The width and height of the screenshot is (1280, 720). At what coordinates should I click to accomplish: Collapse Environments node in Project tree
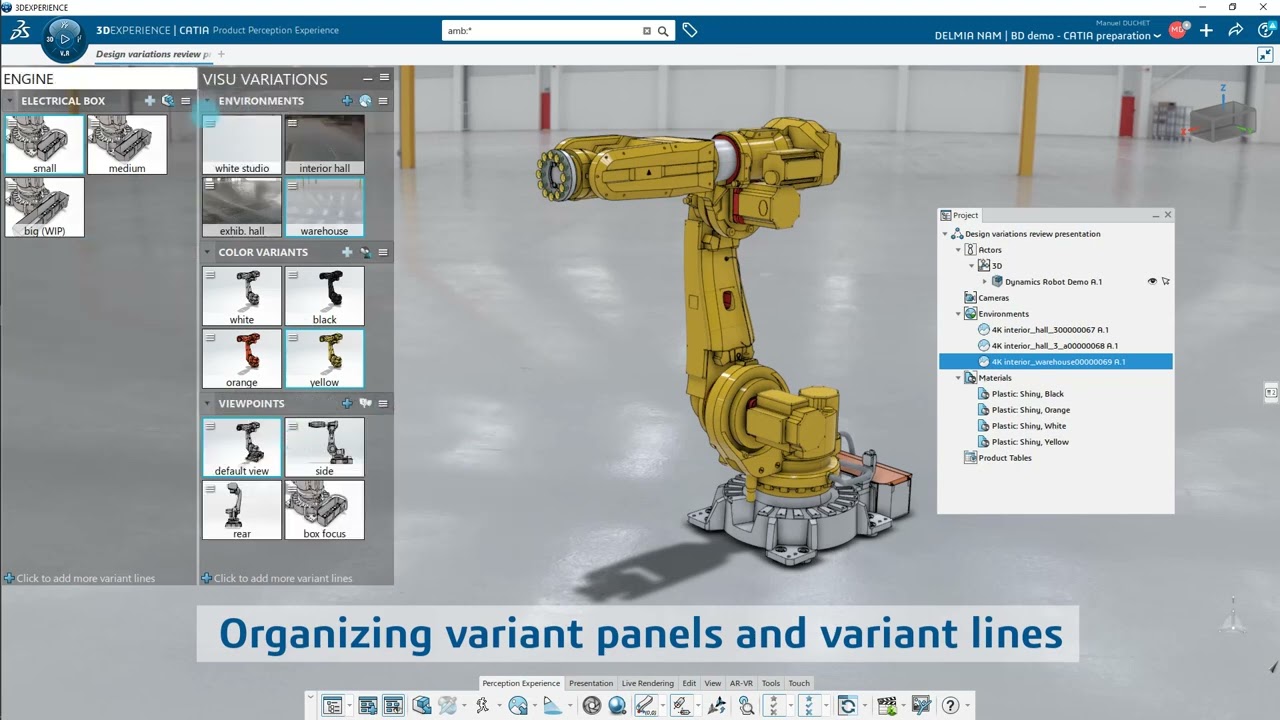958,314
